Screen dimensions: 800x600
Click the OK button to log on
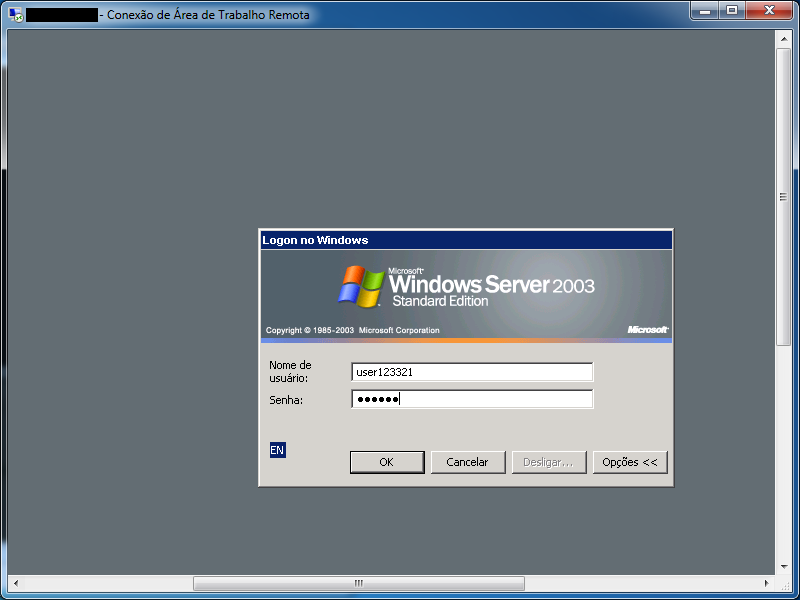click(x=387, y=462)
